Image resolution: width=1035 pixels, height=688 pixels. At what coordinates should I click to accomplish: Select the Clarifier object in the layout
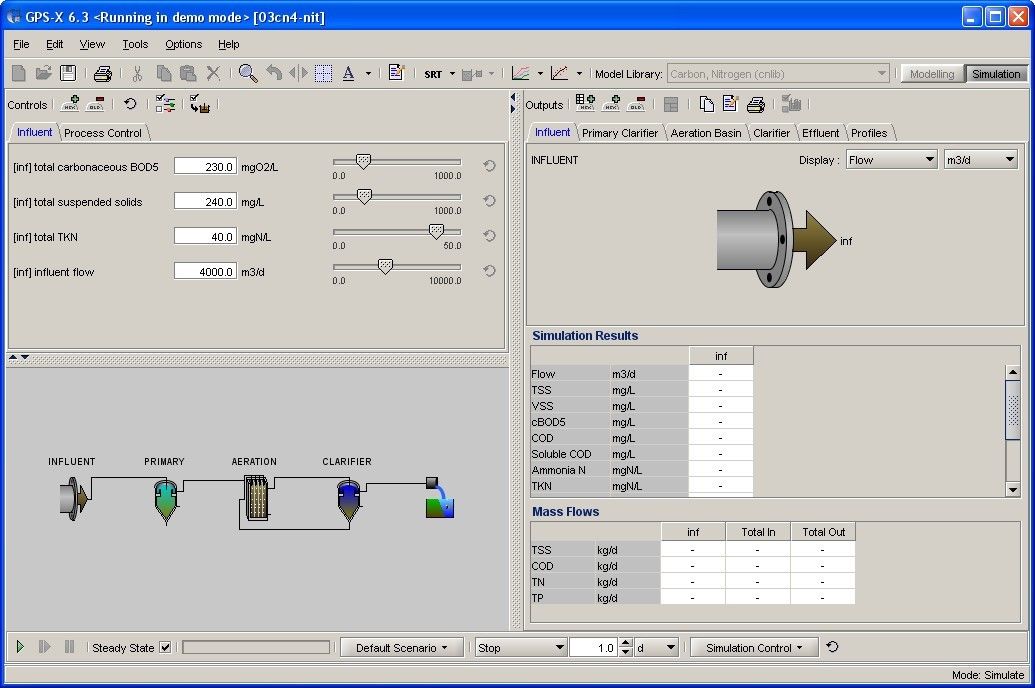(348, 500)
